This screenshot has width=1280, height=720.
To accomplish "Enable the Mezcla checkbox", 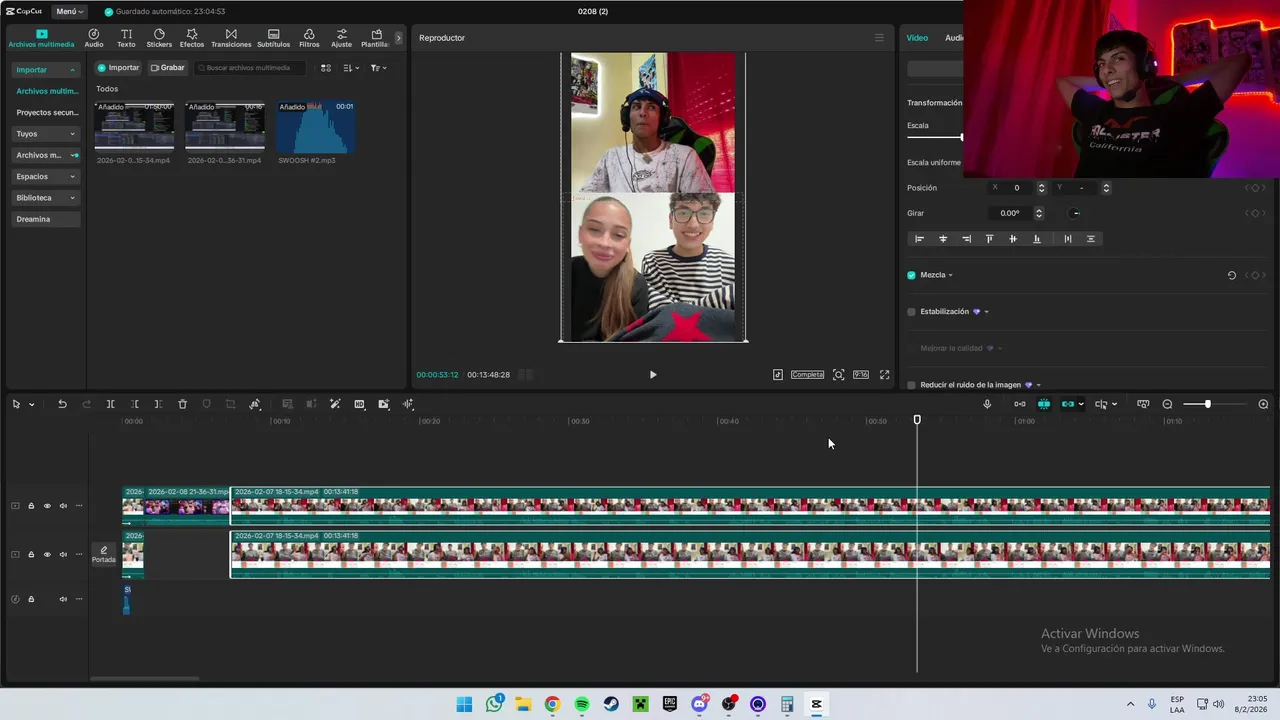I will coord(911,275).
